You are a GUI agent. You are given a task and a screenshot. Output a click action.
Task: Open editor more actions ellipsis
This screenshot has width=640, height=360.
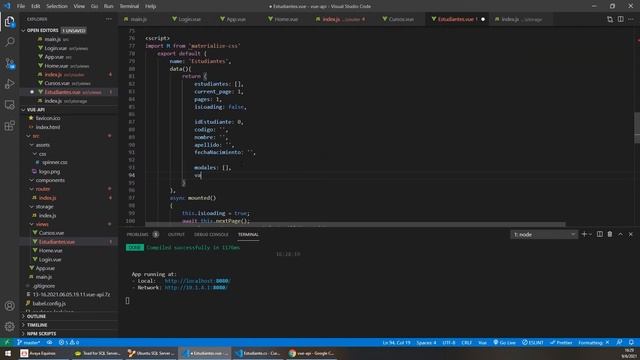[631, 19]
